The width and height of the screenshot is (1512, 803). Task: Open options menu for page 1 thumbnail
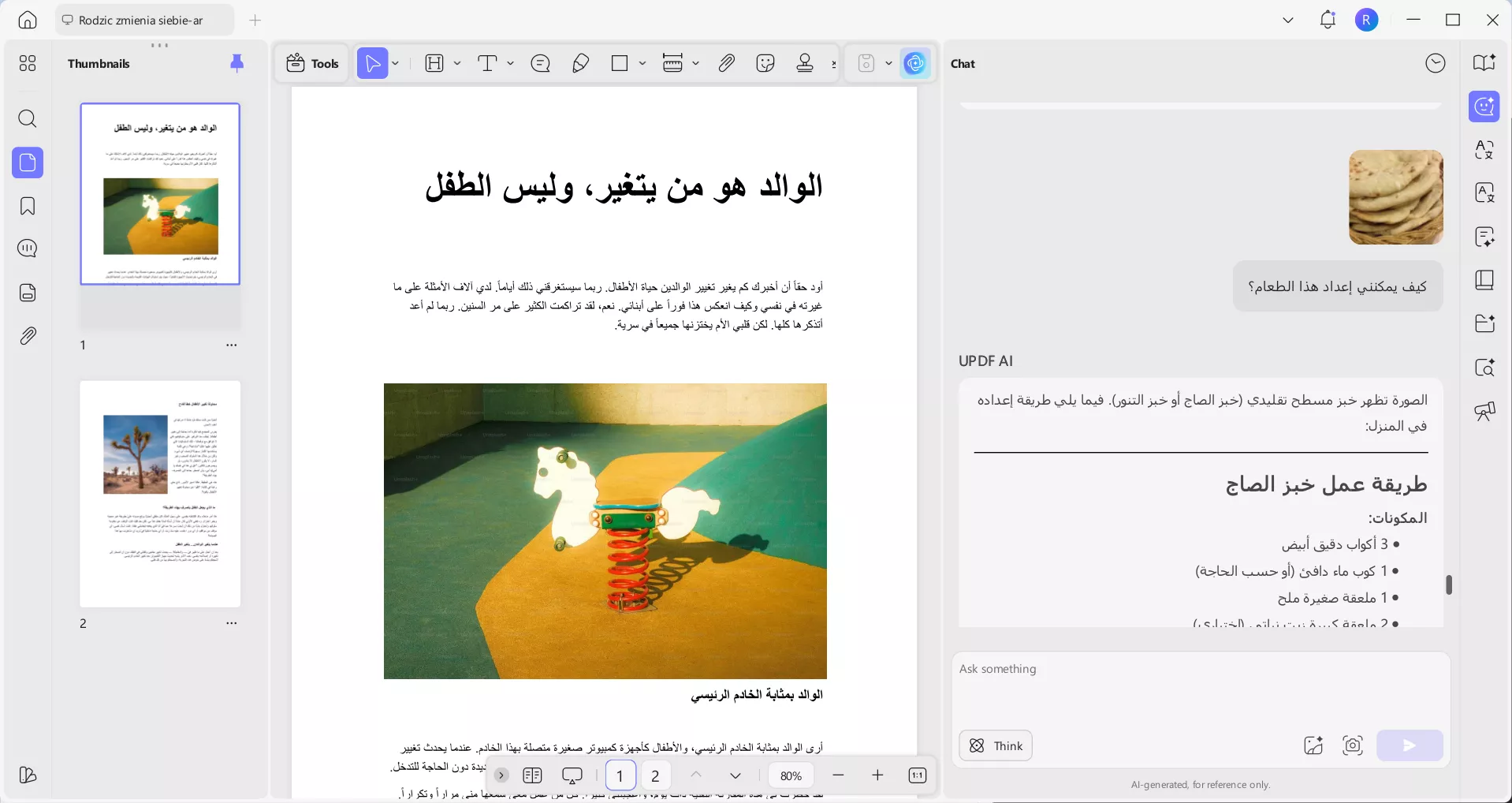[x=231, y=345]
